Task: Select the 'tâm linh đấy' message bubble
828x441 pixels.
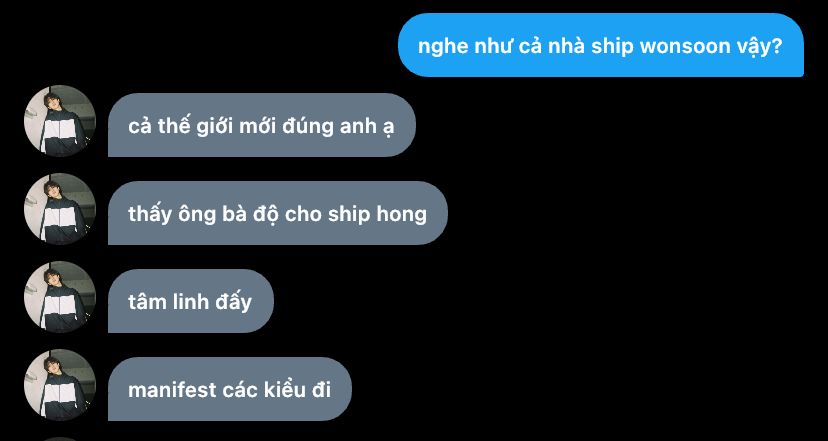Action: tap(191, 301)
